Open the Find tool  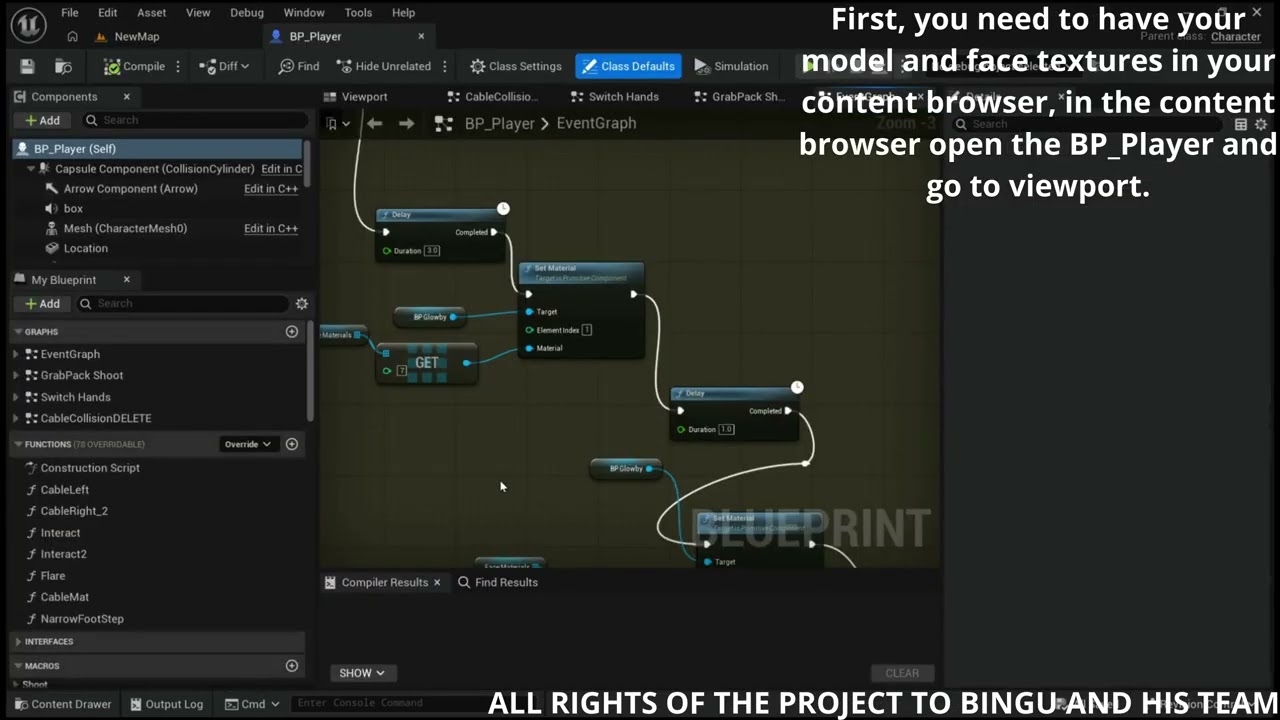[x=299, y=66]
